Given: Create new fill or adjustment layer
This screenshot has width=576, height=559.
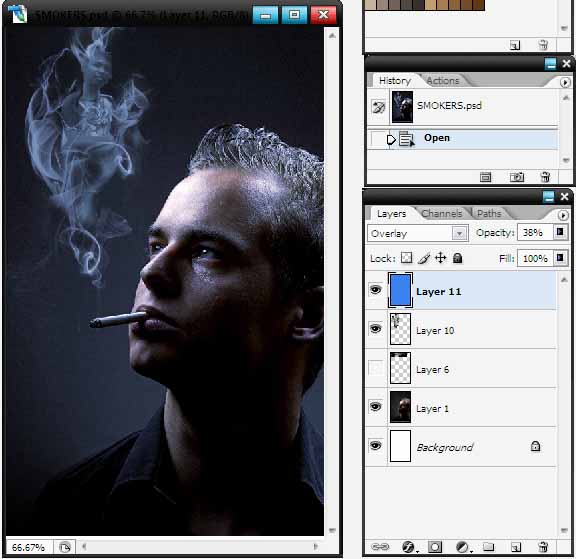Looking at the screenshot, I should pos(463,547).
